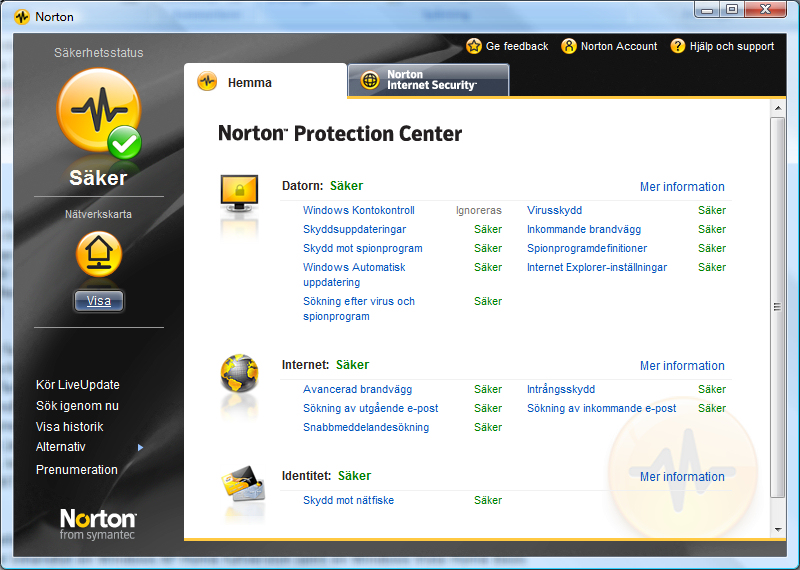
Task: Click the Ge feedback star icon
Action: pos(473,46)
